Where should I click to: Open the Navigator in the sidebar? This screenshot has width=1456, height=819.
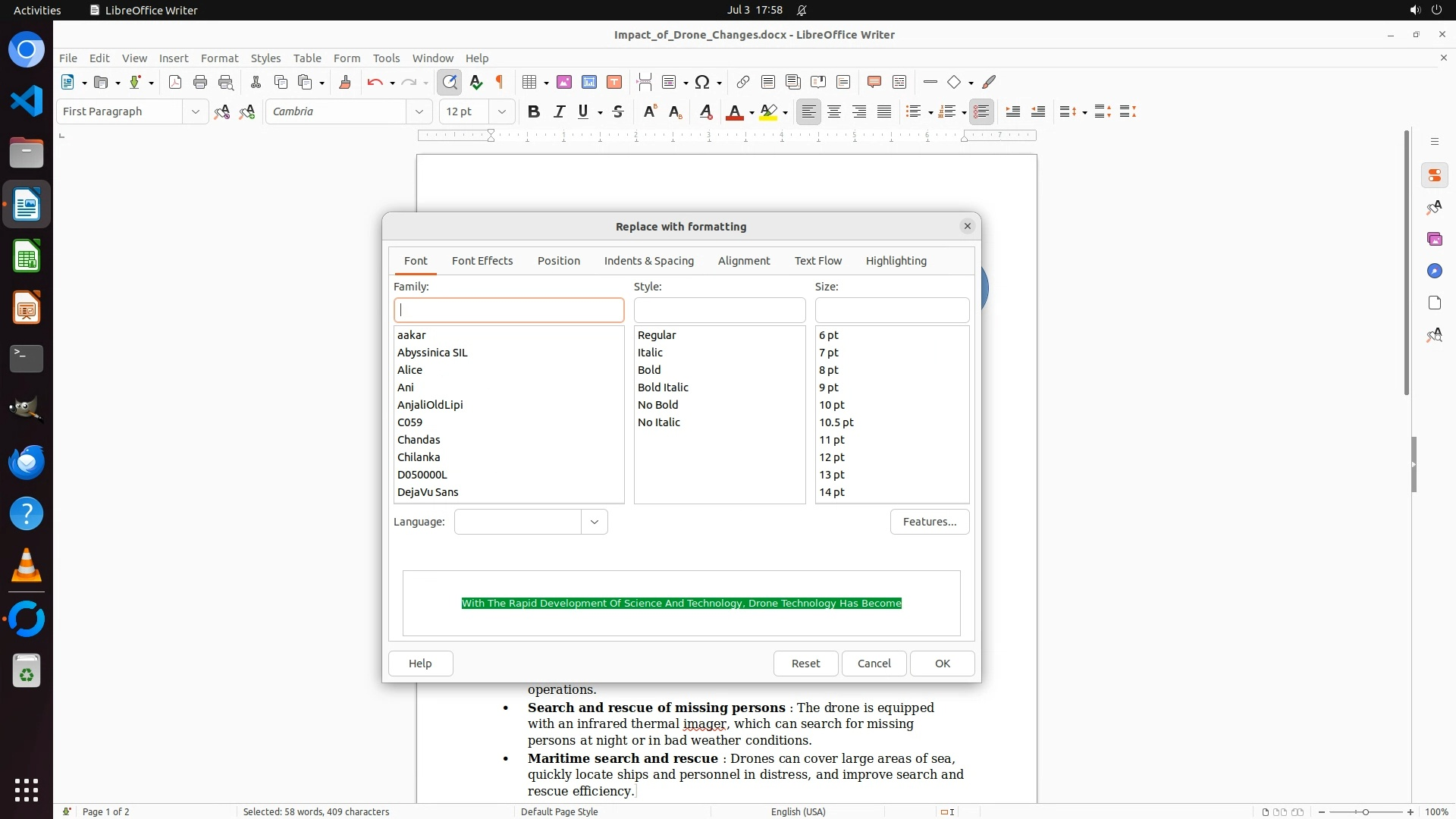[x=1434, y=271]
